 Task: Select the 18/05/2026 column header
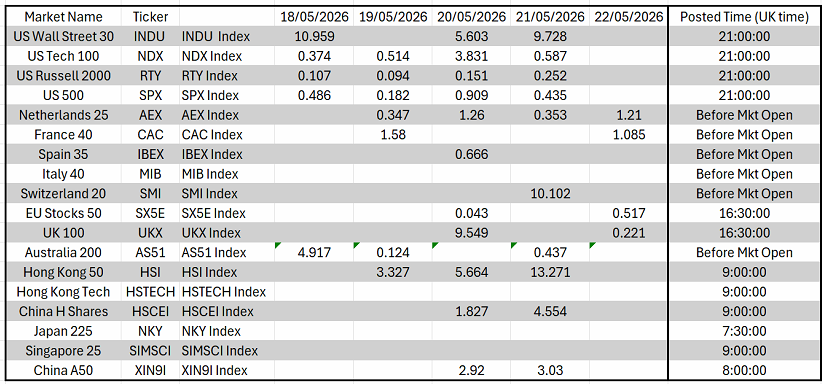coord(314,17)
